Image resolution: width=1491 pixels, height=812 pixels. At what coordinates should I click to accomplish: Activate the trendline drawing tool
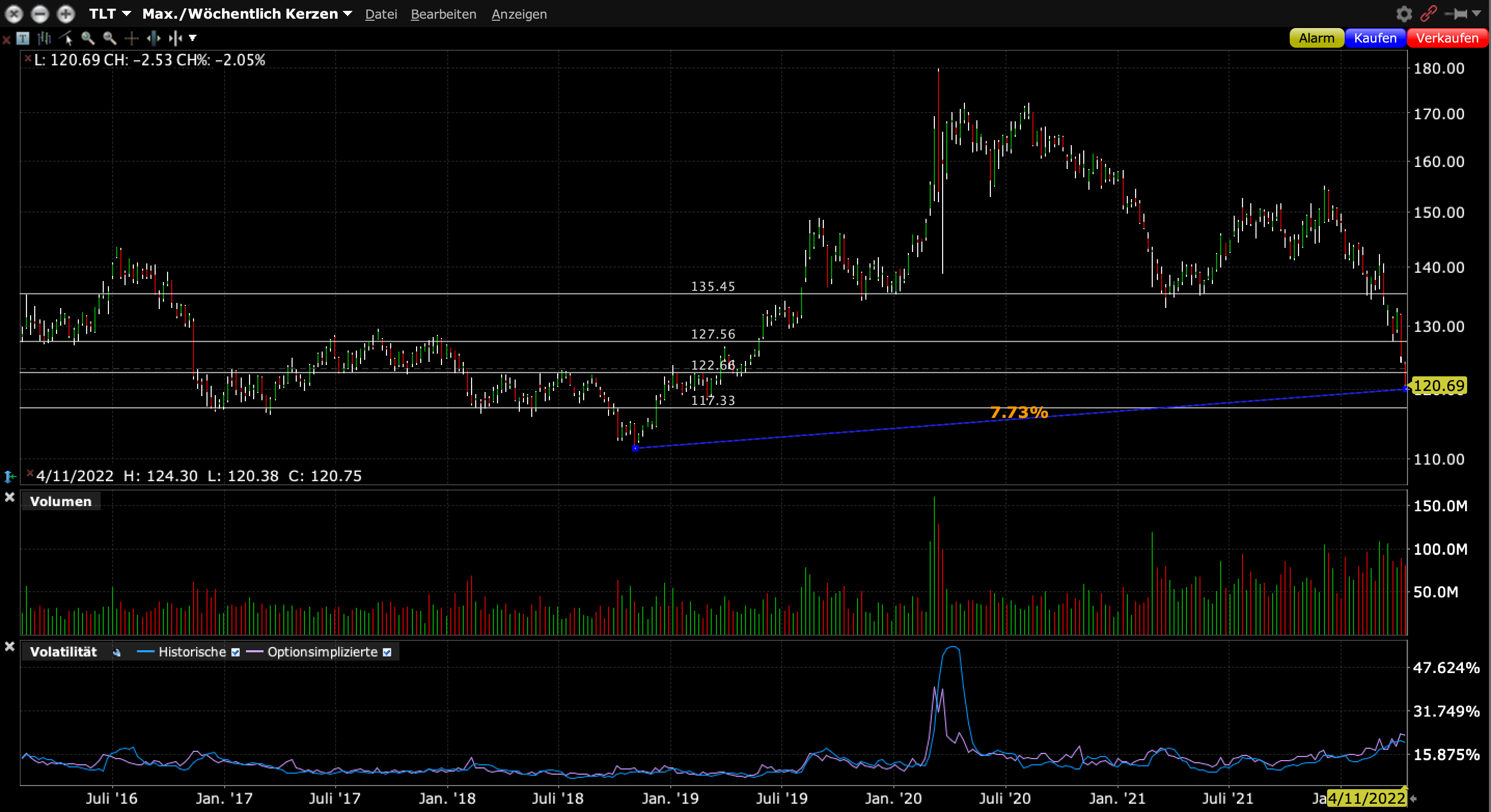point(66,39)
